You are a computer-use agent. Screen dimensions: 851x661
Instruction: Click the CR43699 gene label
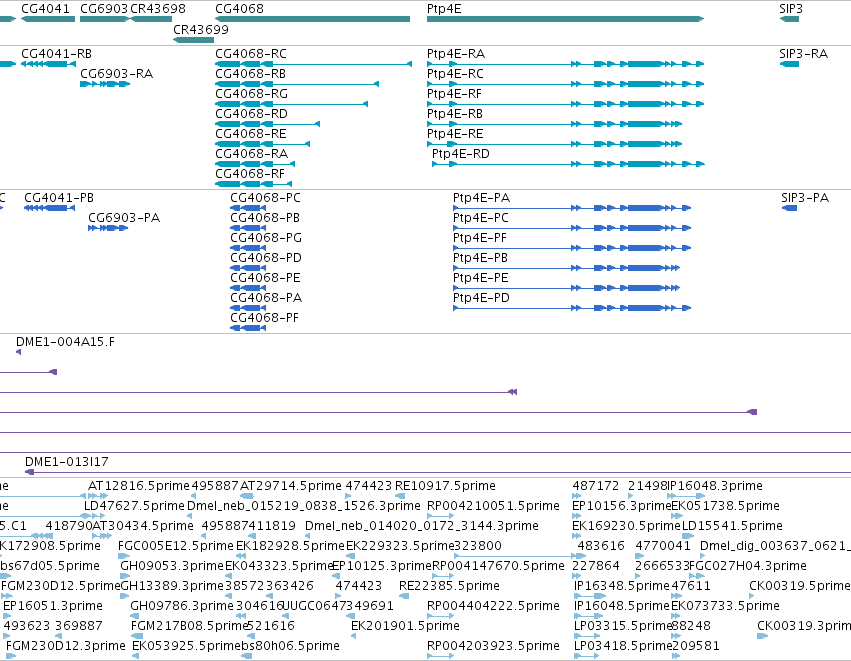(201, 29)
